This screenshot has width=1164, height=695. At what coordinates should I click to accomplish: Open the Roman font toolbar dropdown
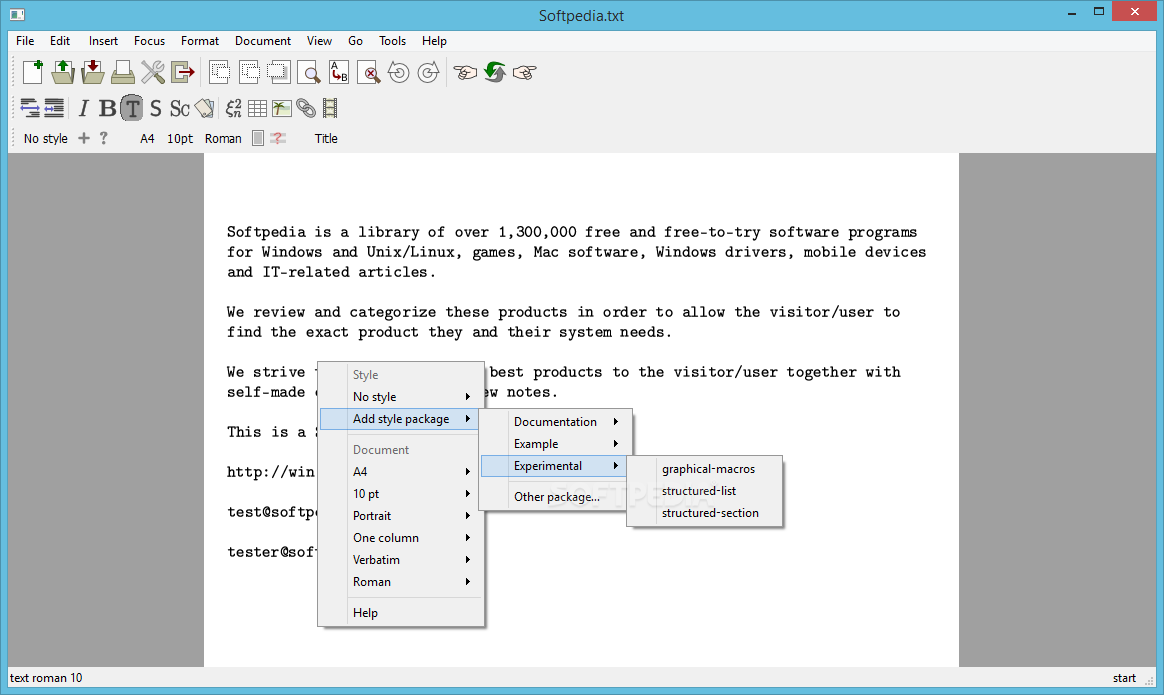pos(223,139)
